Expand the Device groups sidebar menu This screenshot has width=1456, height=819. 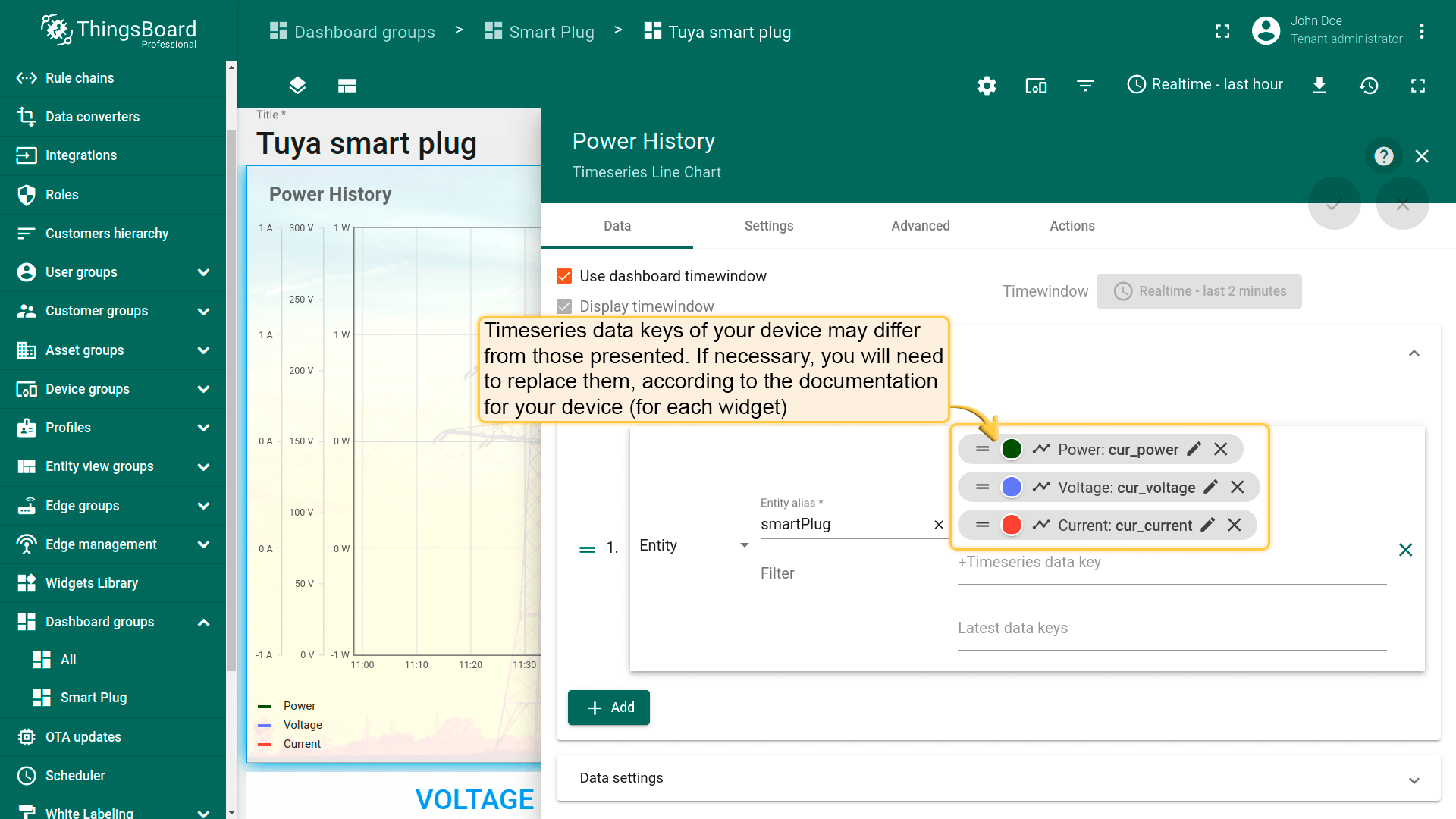203,389
